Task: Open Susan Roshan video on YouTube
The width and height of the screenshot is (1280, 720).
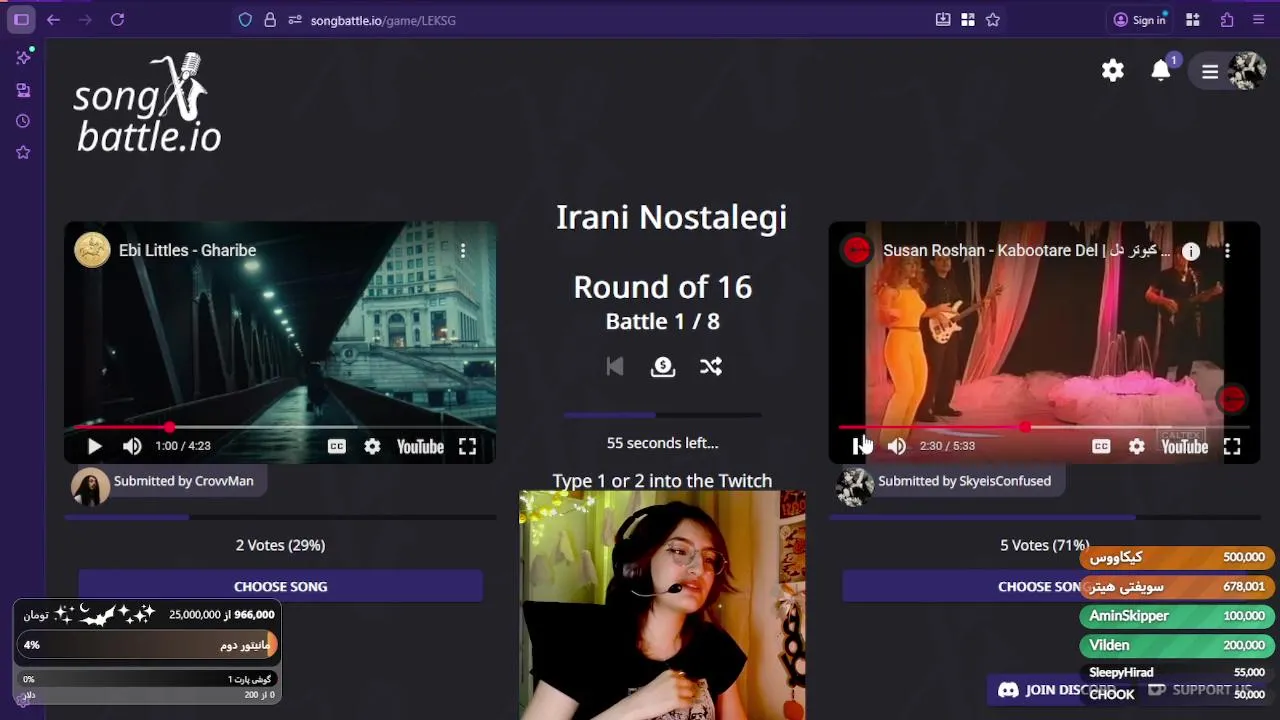Action: point(1185,447)
